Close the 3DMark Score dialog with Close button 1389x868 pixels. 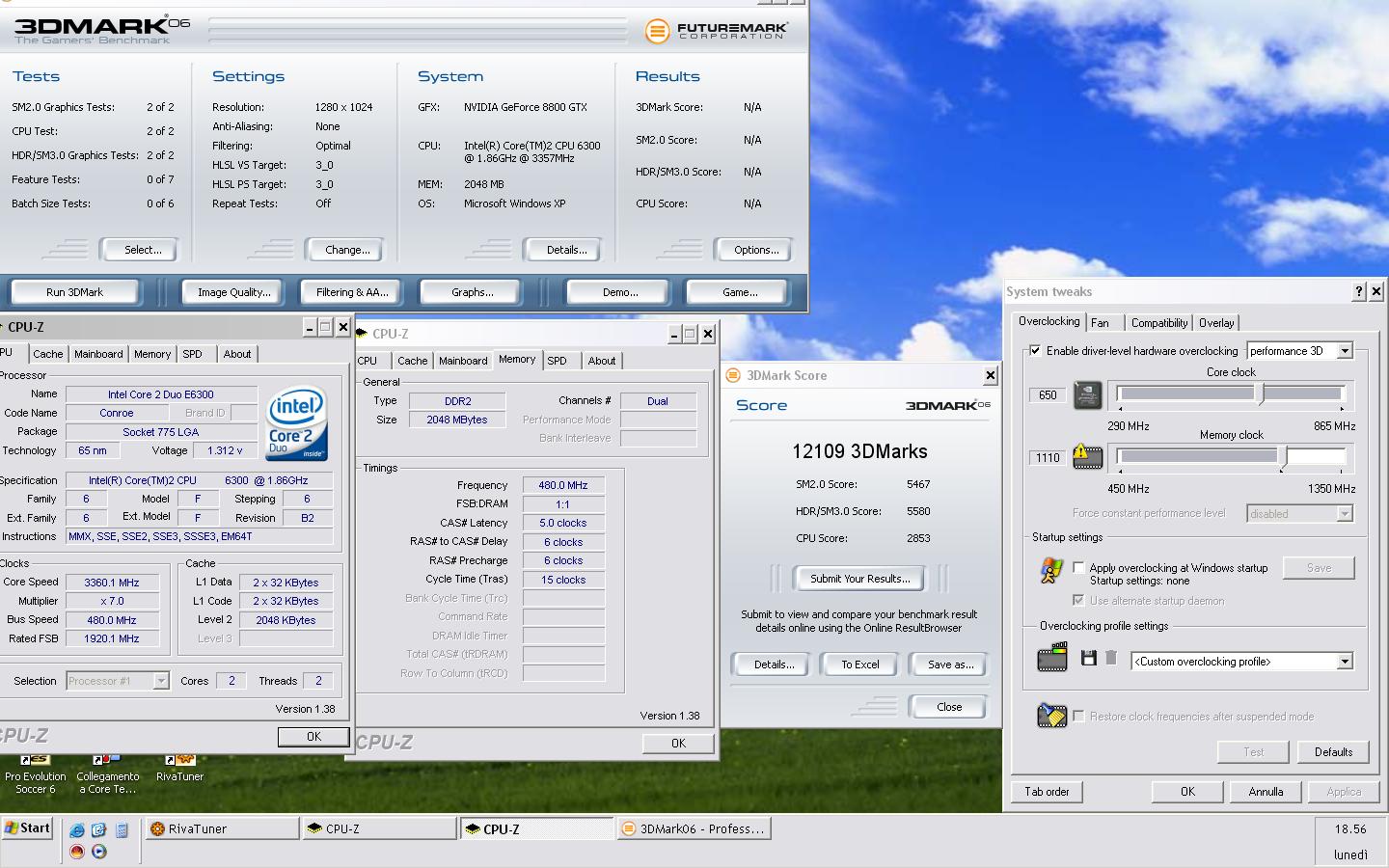pos(949,707)
